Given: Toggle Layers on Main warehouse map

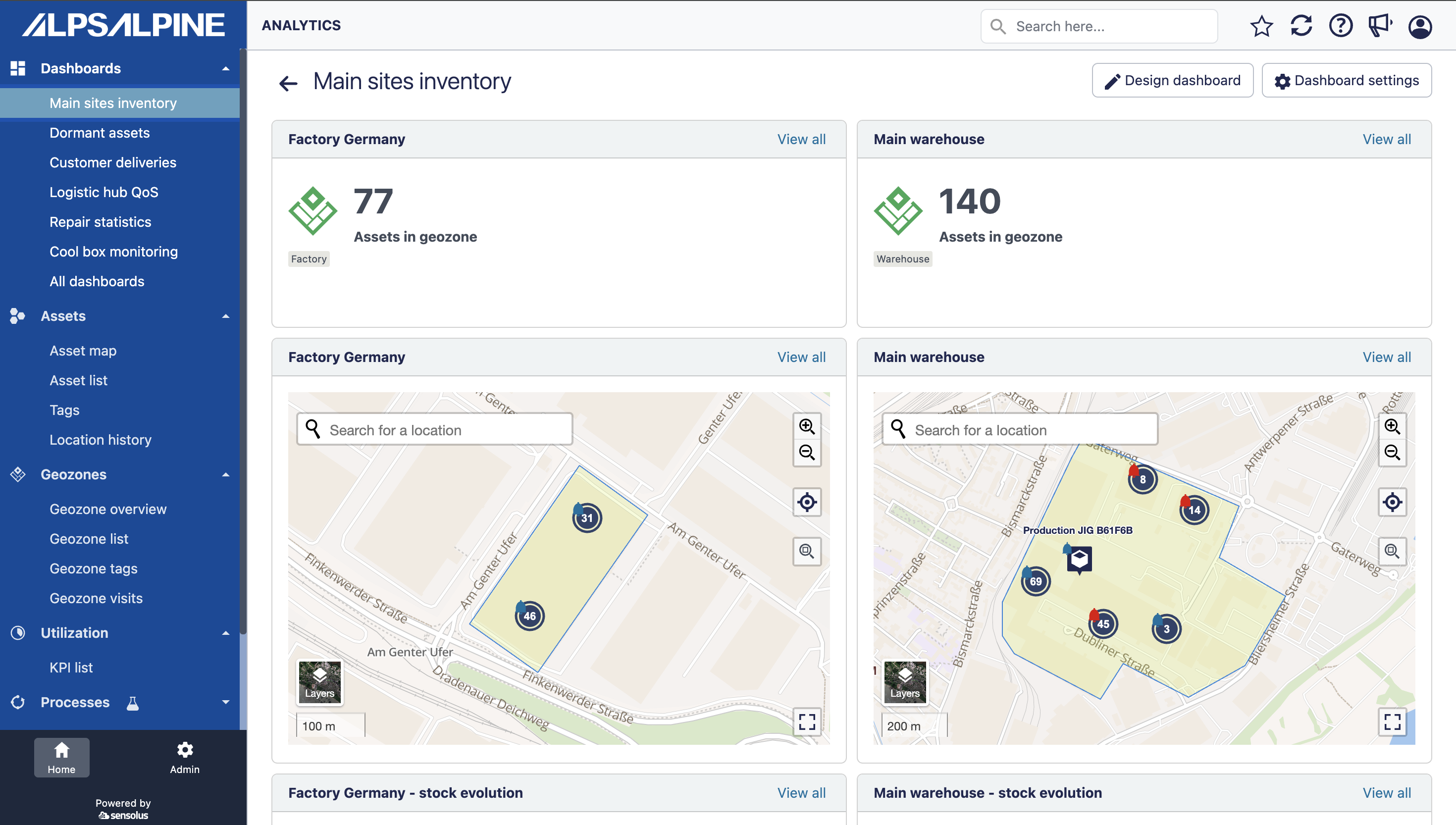Looking at the screenshot, I should [905, 682].
